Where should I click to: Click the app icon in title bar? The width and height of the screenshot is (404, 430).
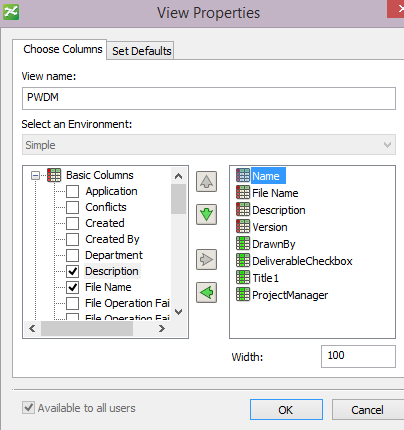[x=11, y=12]
